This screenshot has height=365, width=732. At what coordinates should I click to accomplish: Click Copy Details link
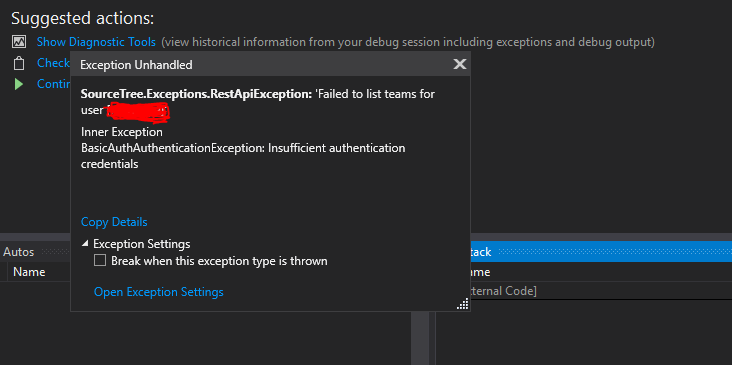(x=114, y=222)
